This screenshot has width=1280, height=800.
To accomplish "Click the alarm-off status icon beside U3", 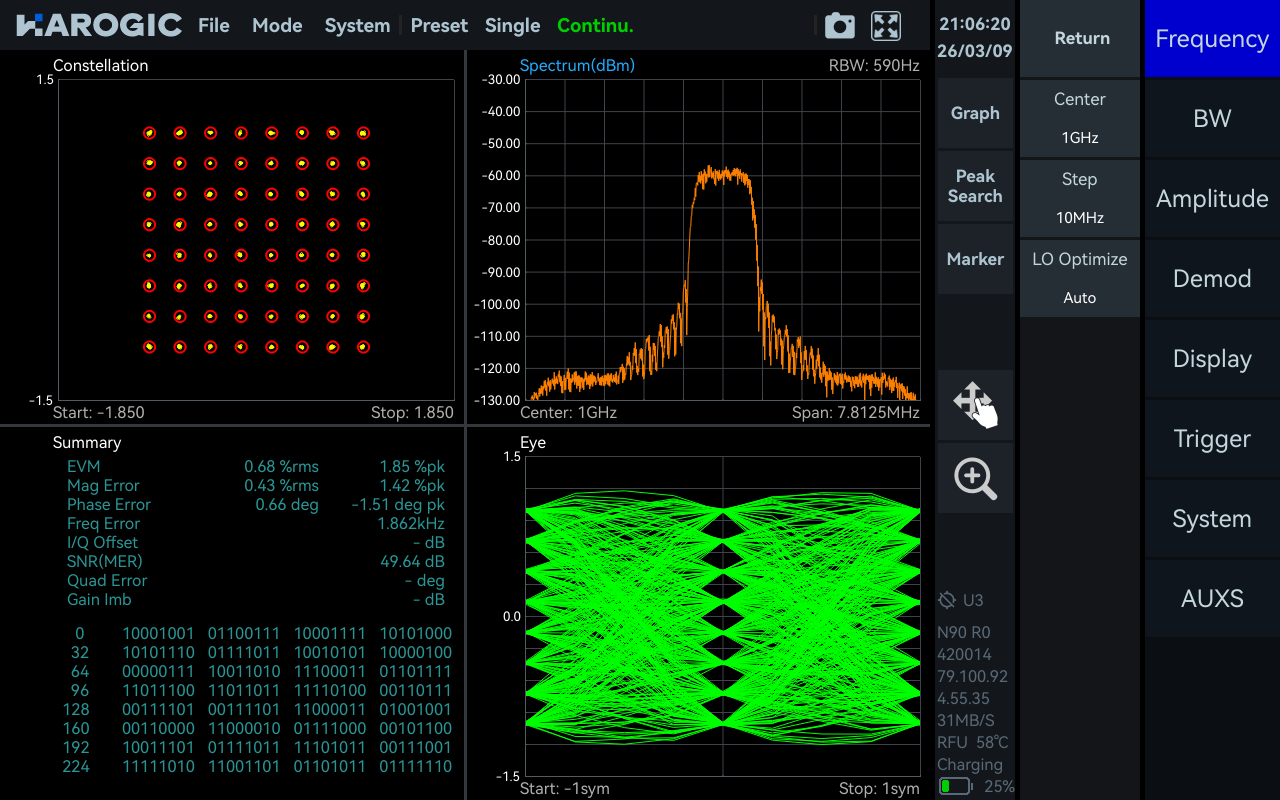I will point(946,601).
